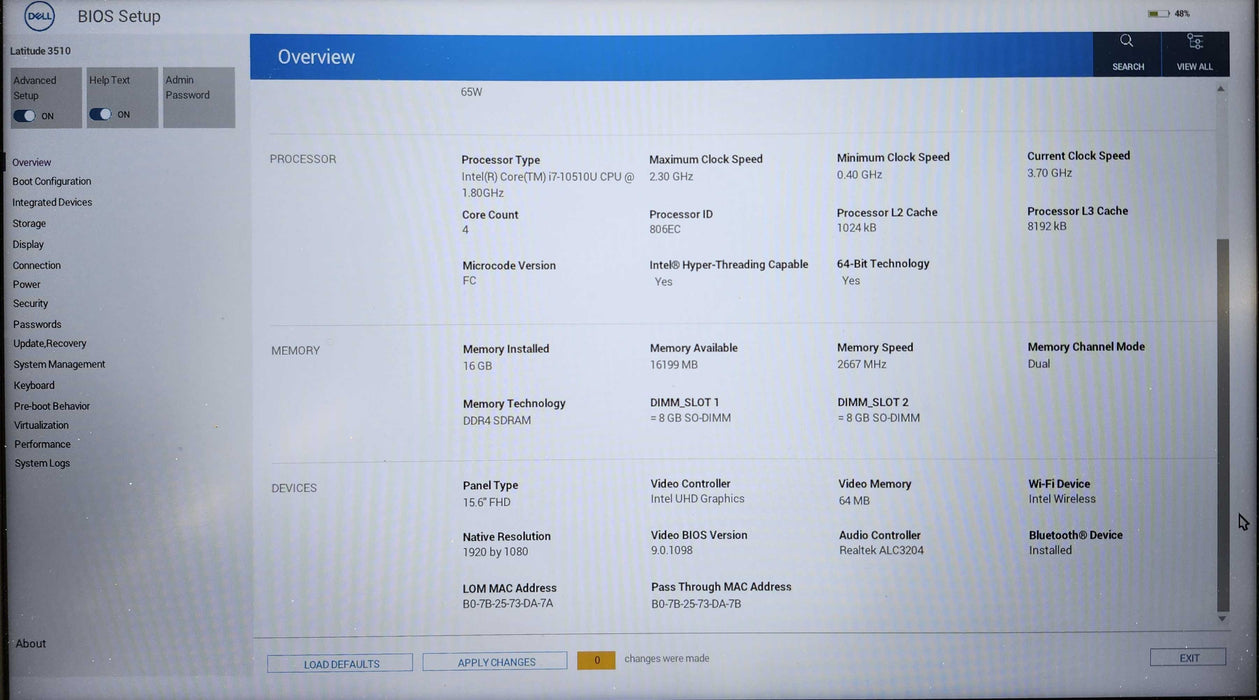Toggle Advanced Setup off

tap(25, 114)
